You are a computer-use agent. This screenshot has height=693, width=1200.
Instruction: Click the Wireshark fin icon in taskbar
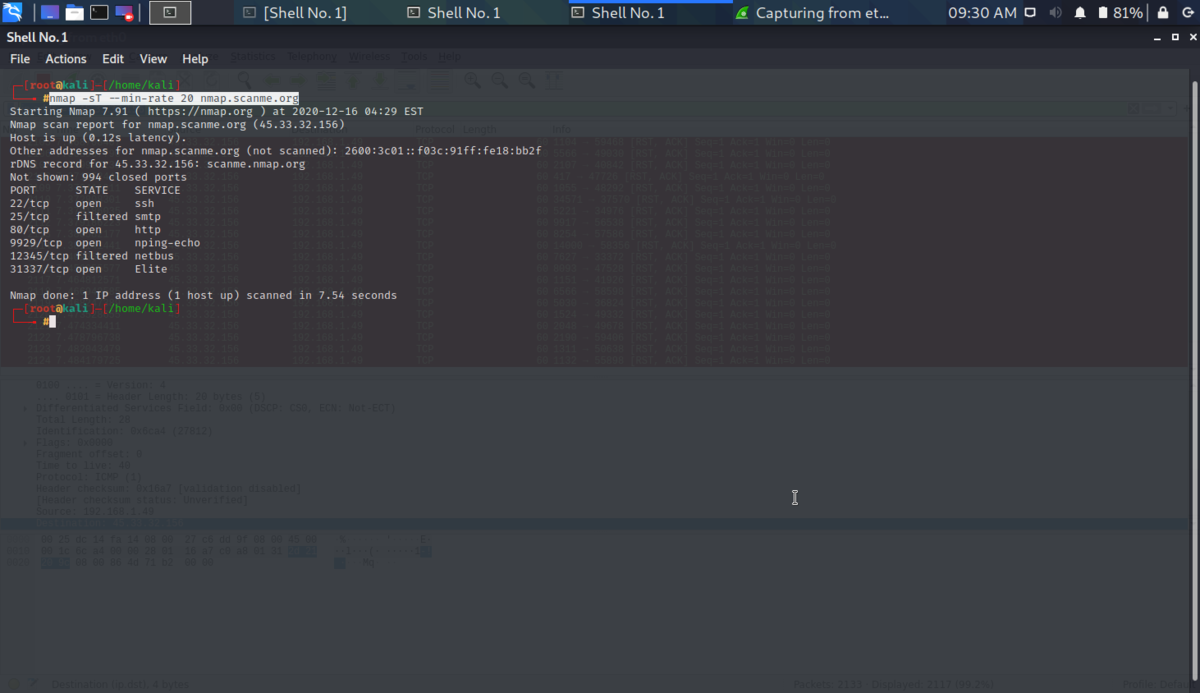coord(741,13)
